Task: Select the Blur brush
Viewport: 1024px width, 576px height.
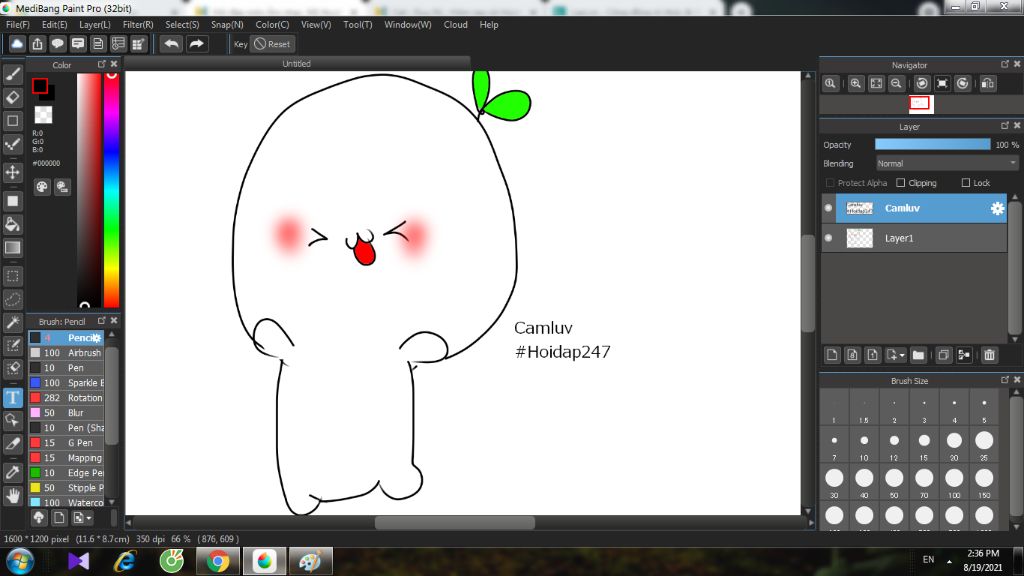Action: (x=67, y=413)
